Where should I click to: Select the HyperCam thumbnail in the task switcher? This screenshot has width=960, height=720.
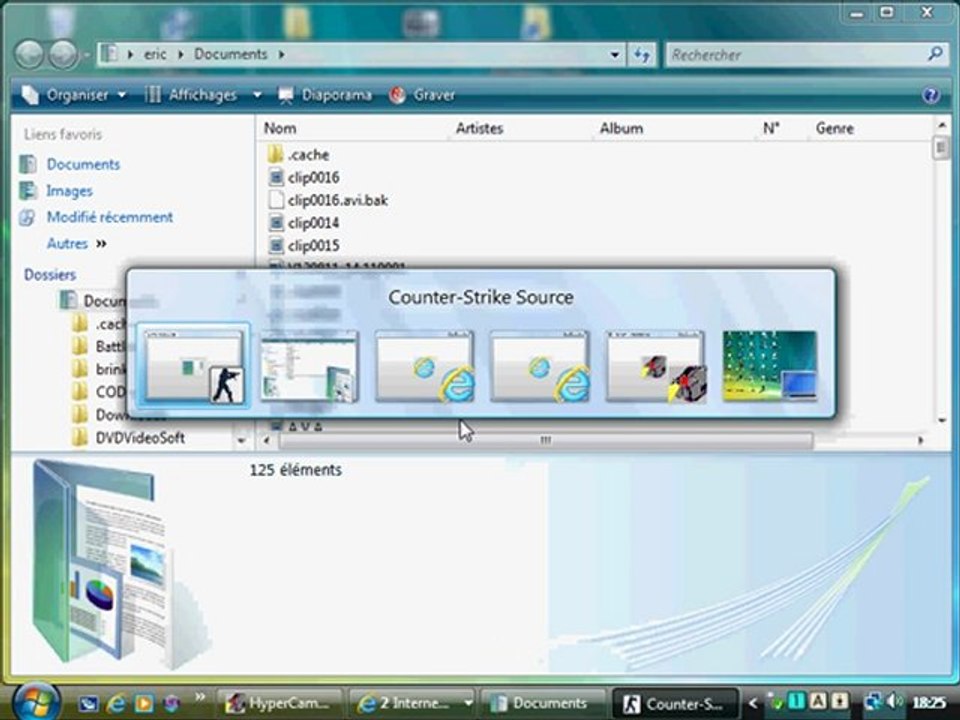pyautogui.click(x=655, y=366)
